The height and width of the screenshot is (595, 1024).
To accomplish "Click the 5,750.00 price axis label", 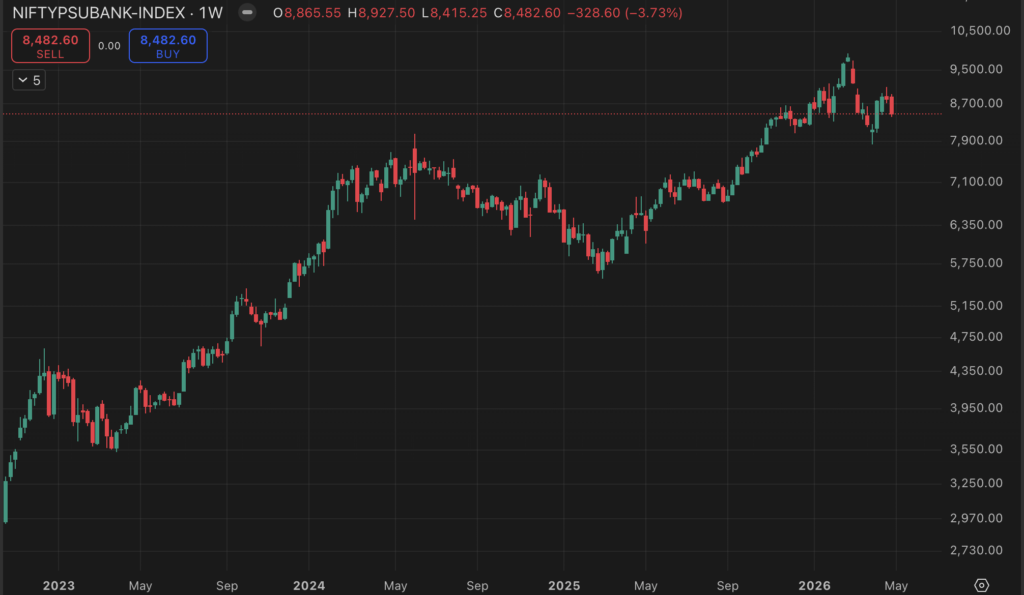I will [976, 263].
